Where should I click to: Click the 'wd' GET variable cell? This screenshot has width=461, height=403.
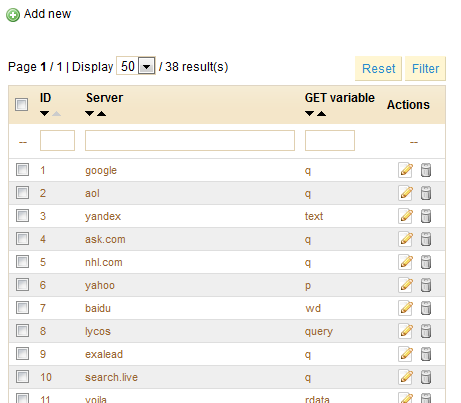[x=313, y=308]
